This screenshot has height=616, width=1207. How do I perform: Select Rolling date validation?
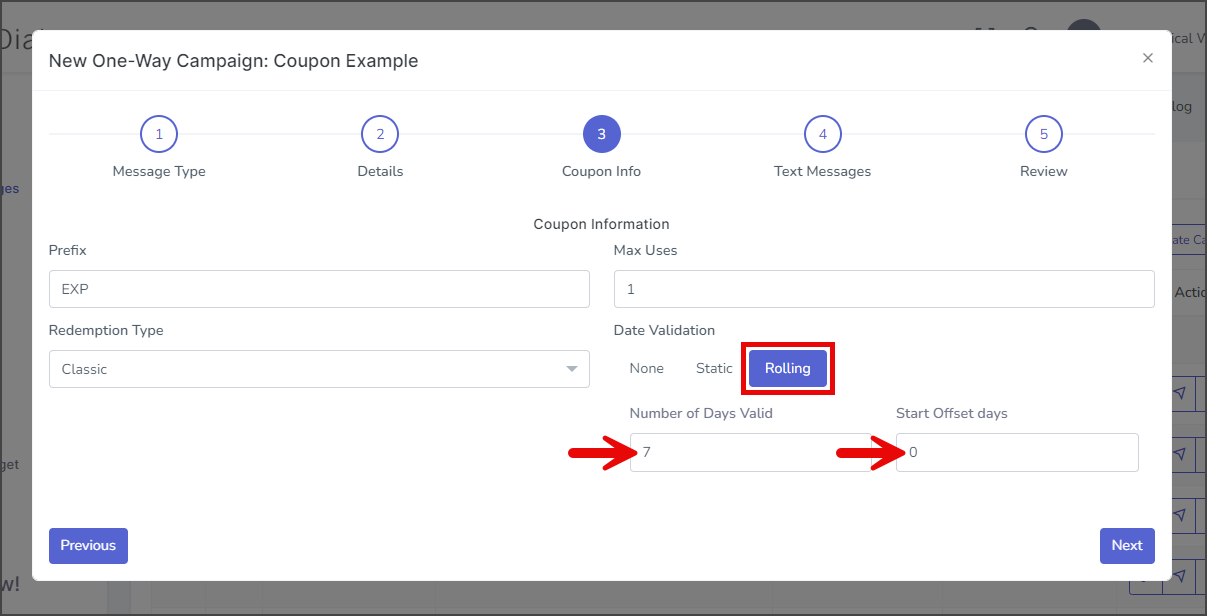click(788, 368)
